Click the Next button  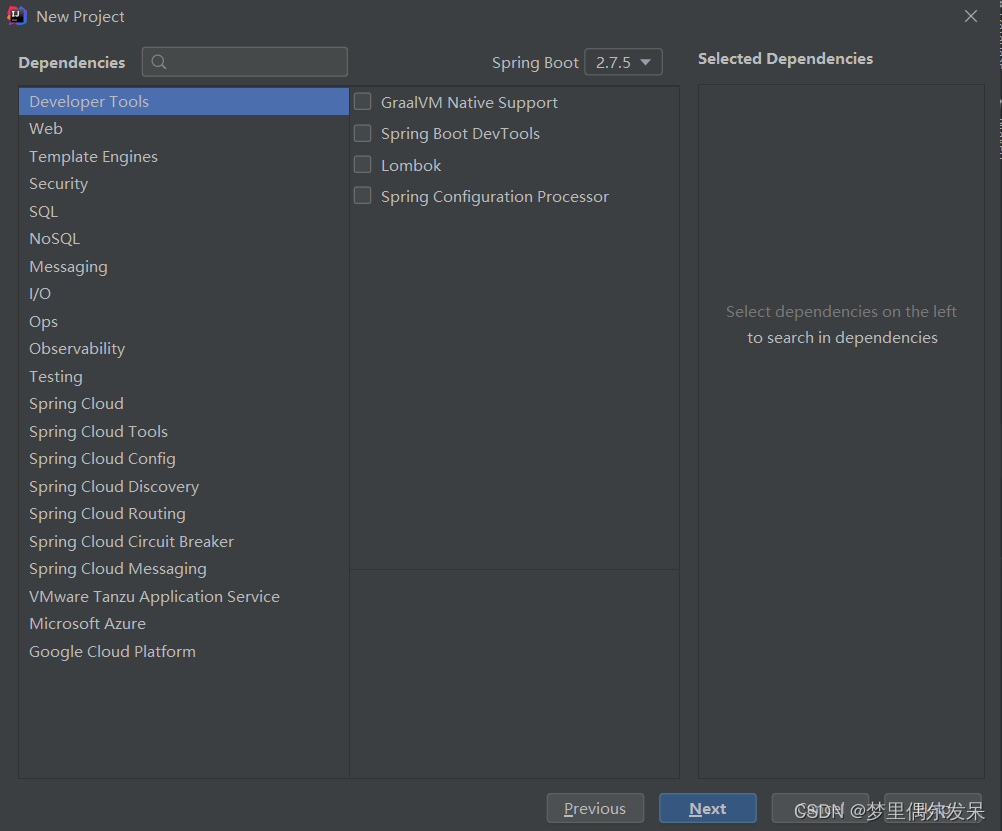707,809
